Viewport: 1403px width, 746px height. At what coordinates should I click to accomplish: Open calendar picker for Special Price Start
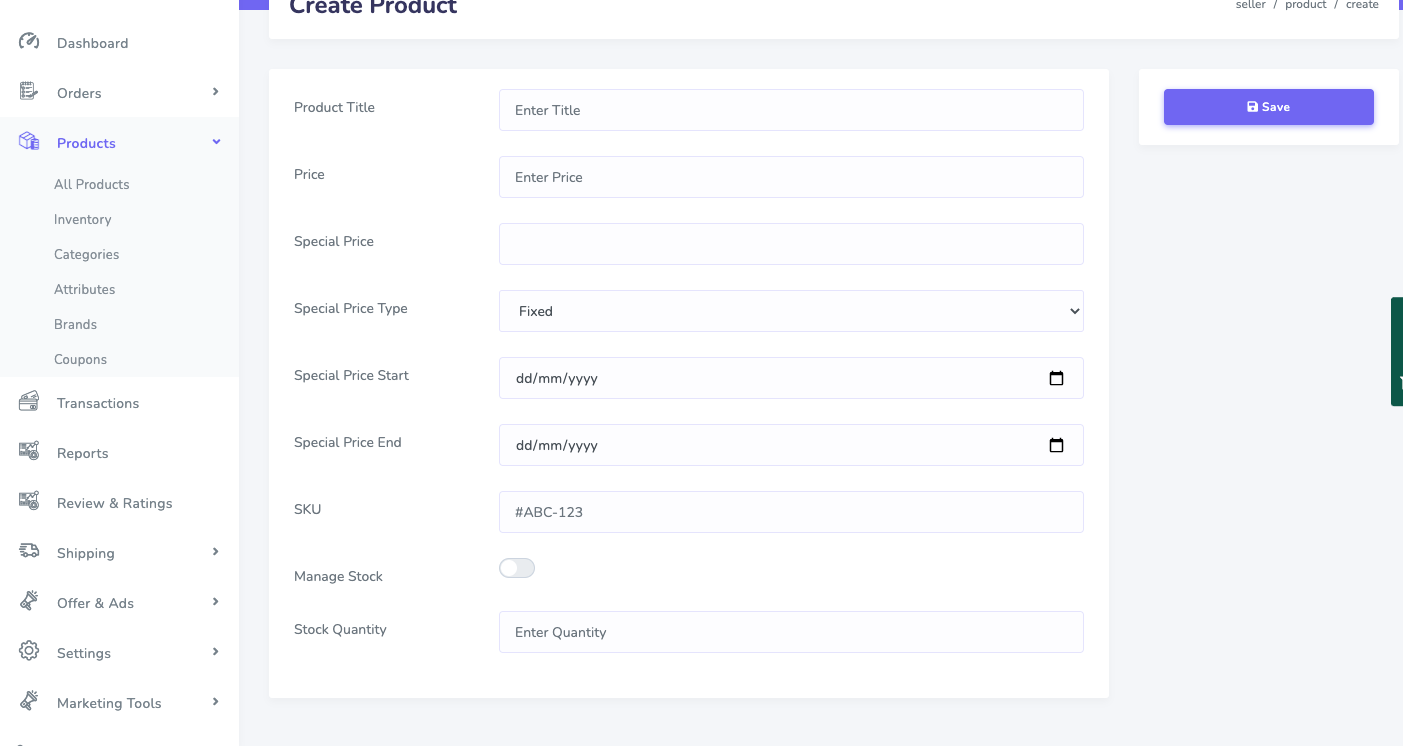click(1056, 378)
